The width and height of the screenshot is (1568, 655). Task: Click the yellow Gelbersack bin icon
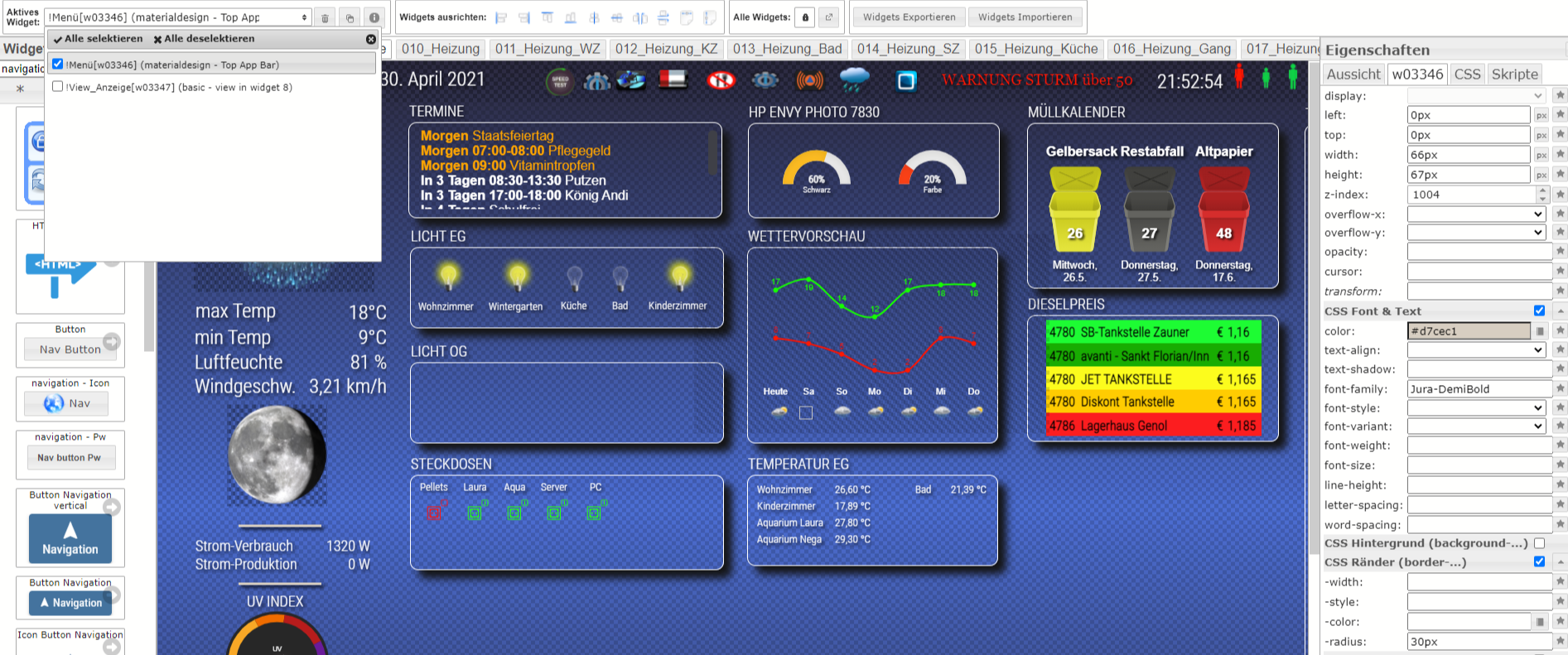1074,209
